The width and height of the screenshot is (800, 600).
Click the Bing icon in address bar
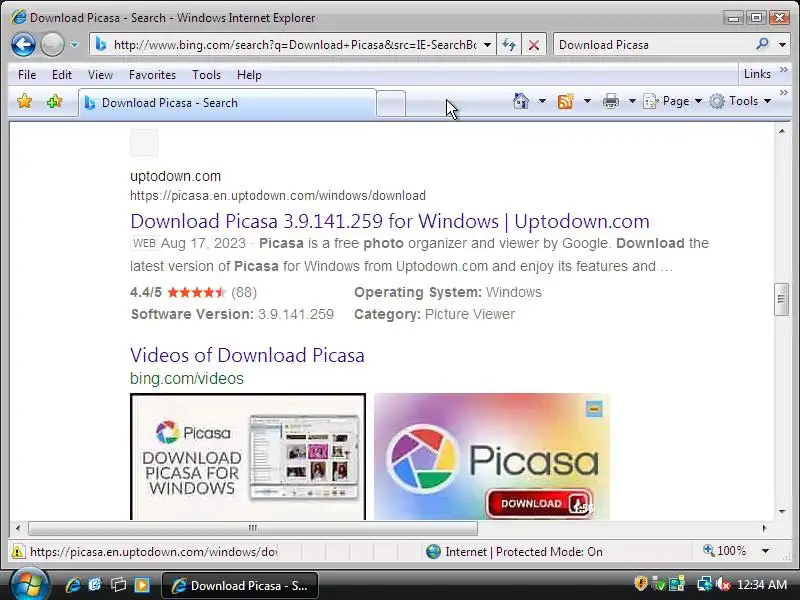pyautogui.click(x=101, y=44)
